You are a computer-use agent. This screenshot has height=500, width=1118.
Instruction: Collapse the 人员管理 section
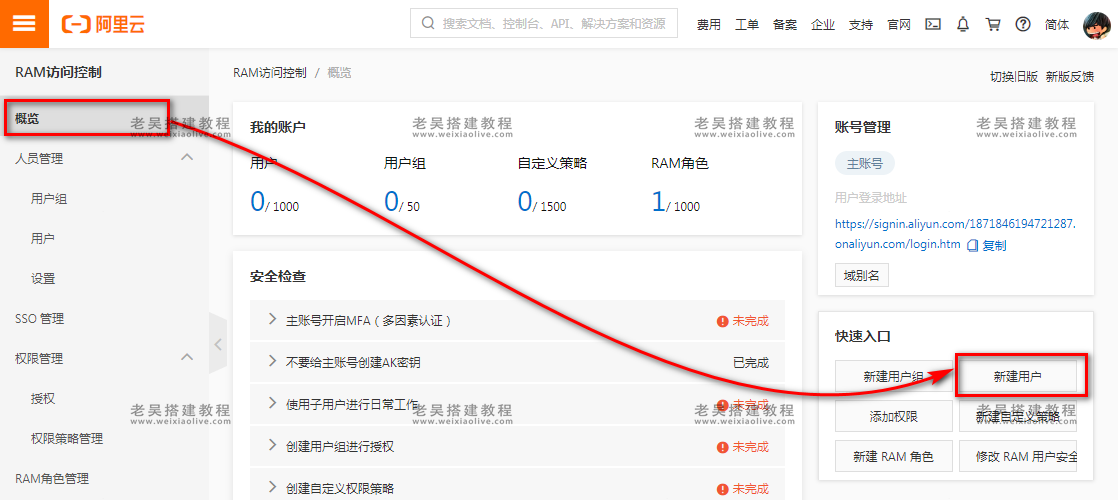187,157
